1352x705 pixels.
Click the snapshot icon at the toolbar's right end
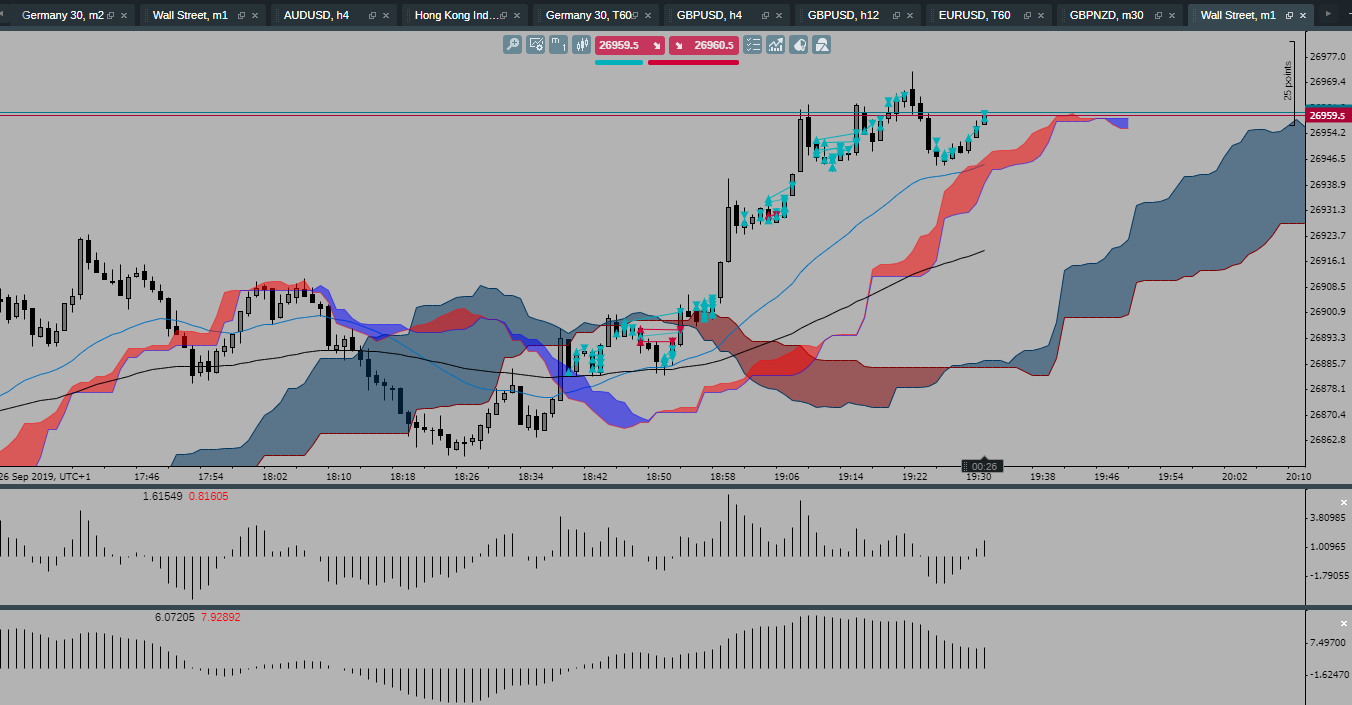821,45
